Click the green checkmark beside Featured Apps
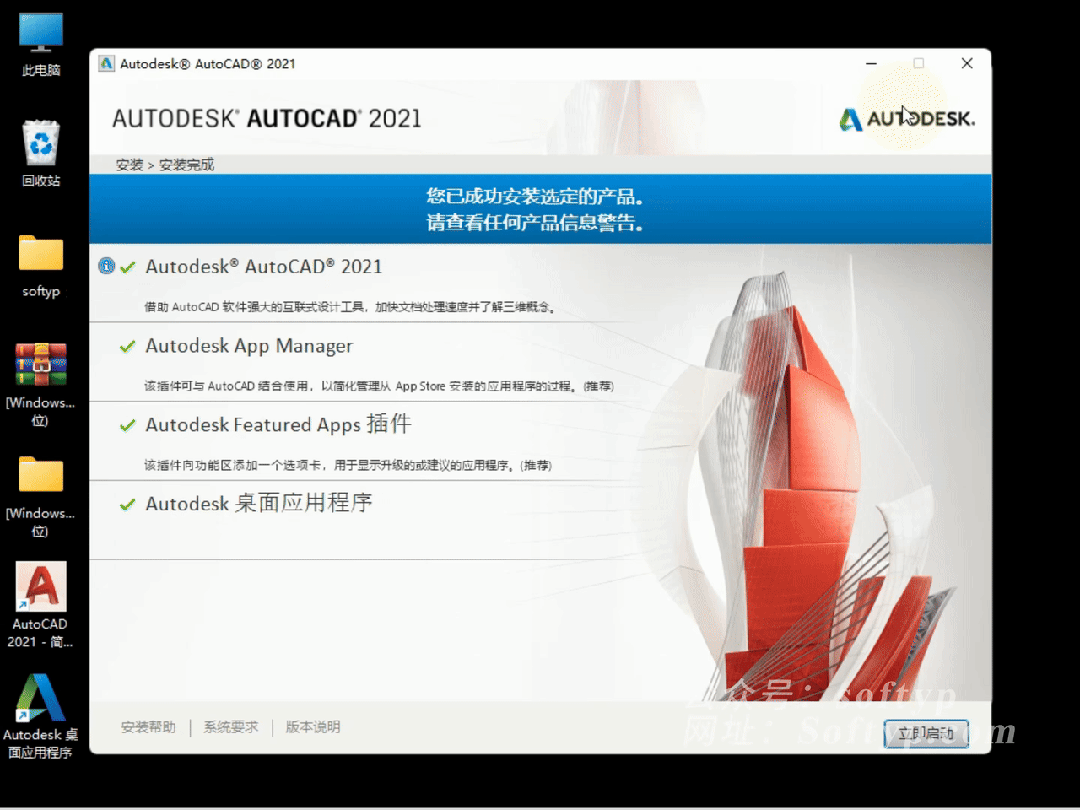Viewport: 1080px width, 810px height. (x=127, y=426)
